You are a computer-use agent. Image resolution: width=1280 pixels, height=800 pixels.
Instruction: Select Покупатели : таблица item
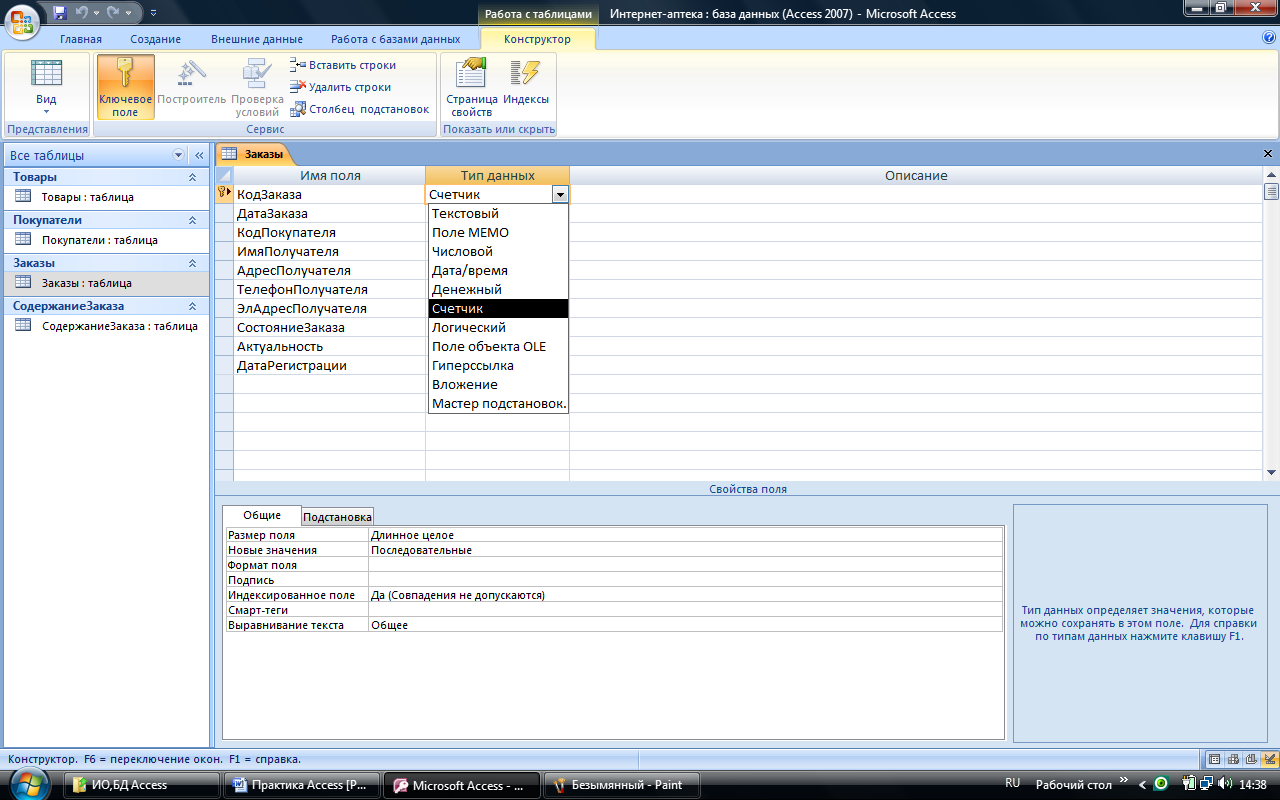click(107, 240)
